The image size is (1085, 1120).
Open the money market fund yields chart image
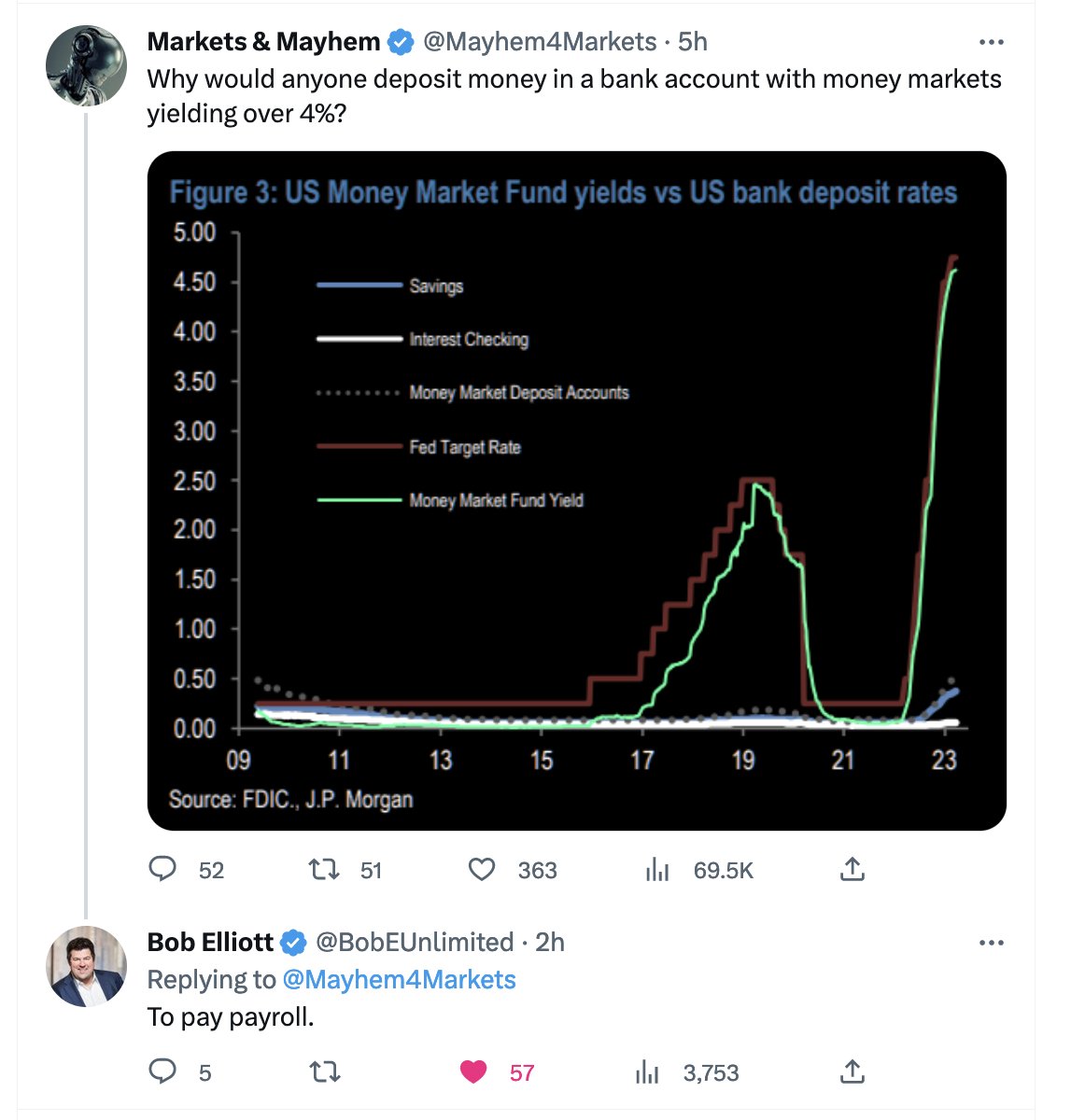point(577,491)
